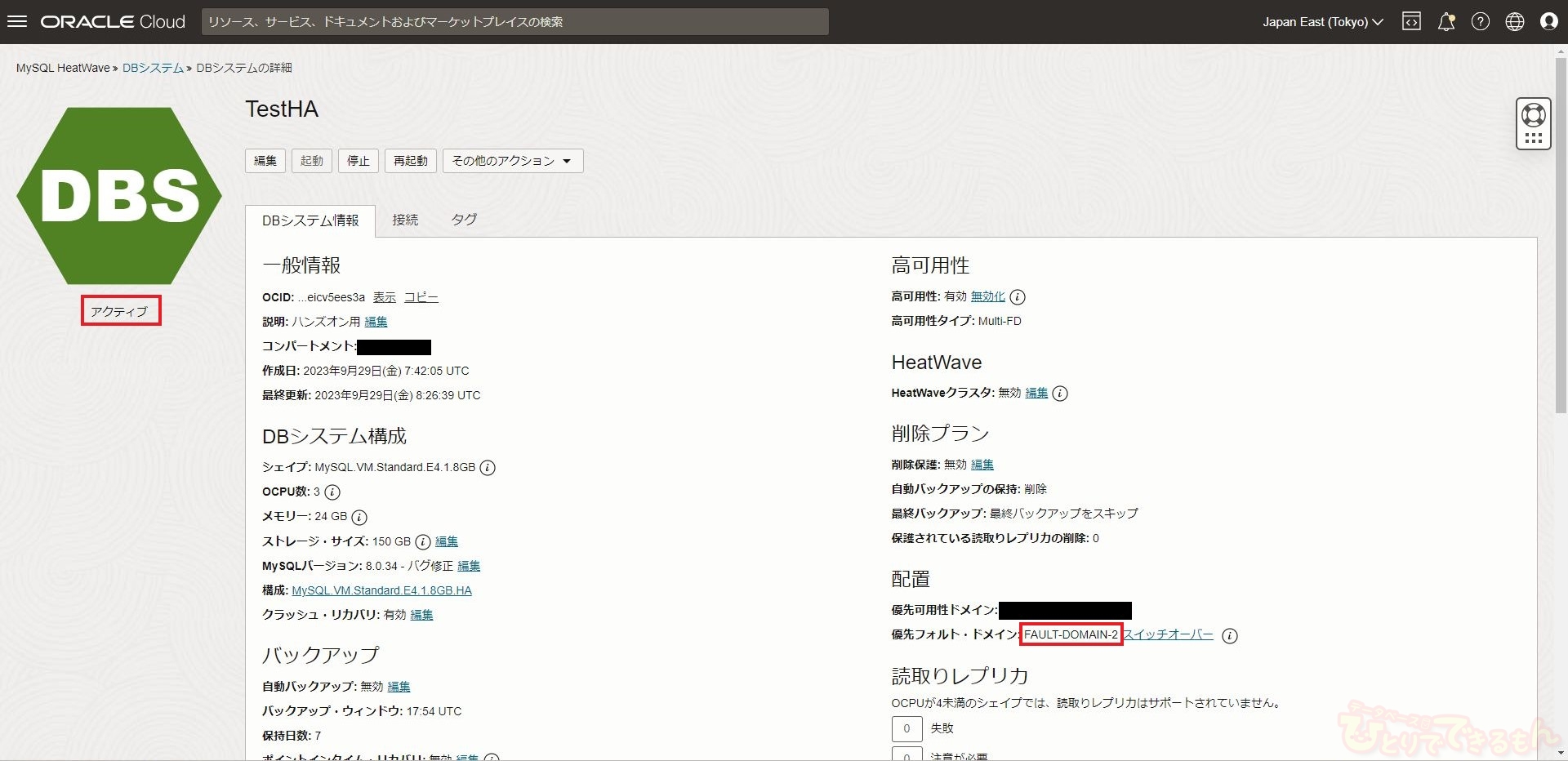Viewport: 1568px width, 761px height.
Task: Expand the その他のアクション dropdown
Action: click(512, 161)
